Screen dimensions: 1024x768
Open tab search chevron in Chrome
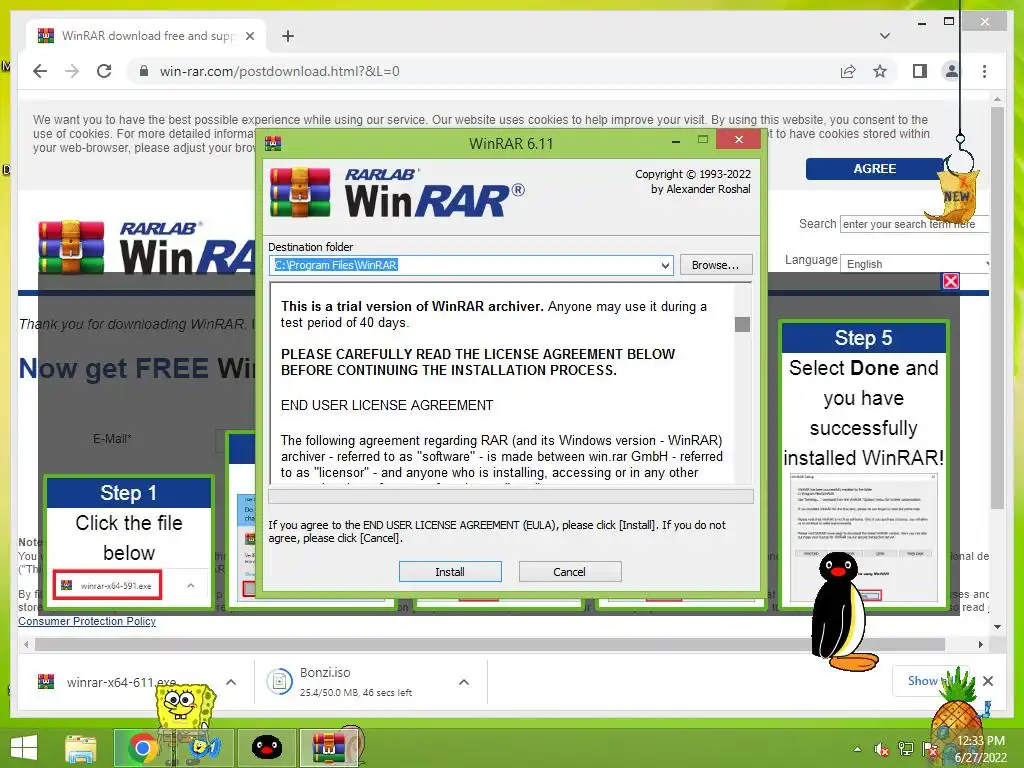tap(885, 36)
